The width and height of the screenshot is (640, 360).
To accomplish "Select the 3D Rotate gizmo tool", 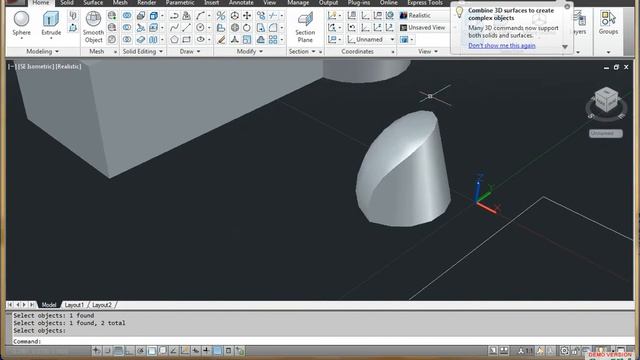I will tap(235, 27).
